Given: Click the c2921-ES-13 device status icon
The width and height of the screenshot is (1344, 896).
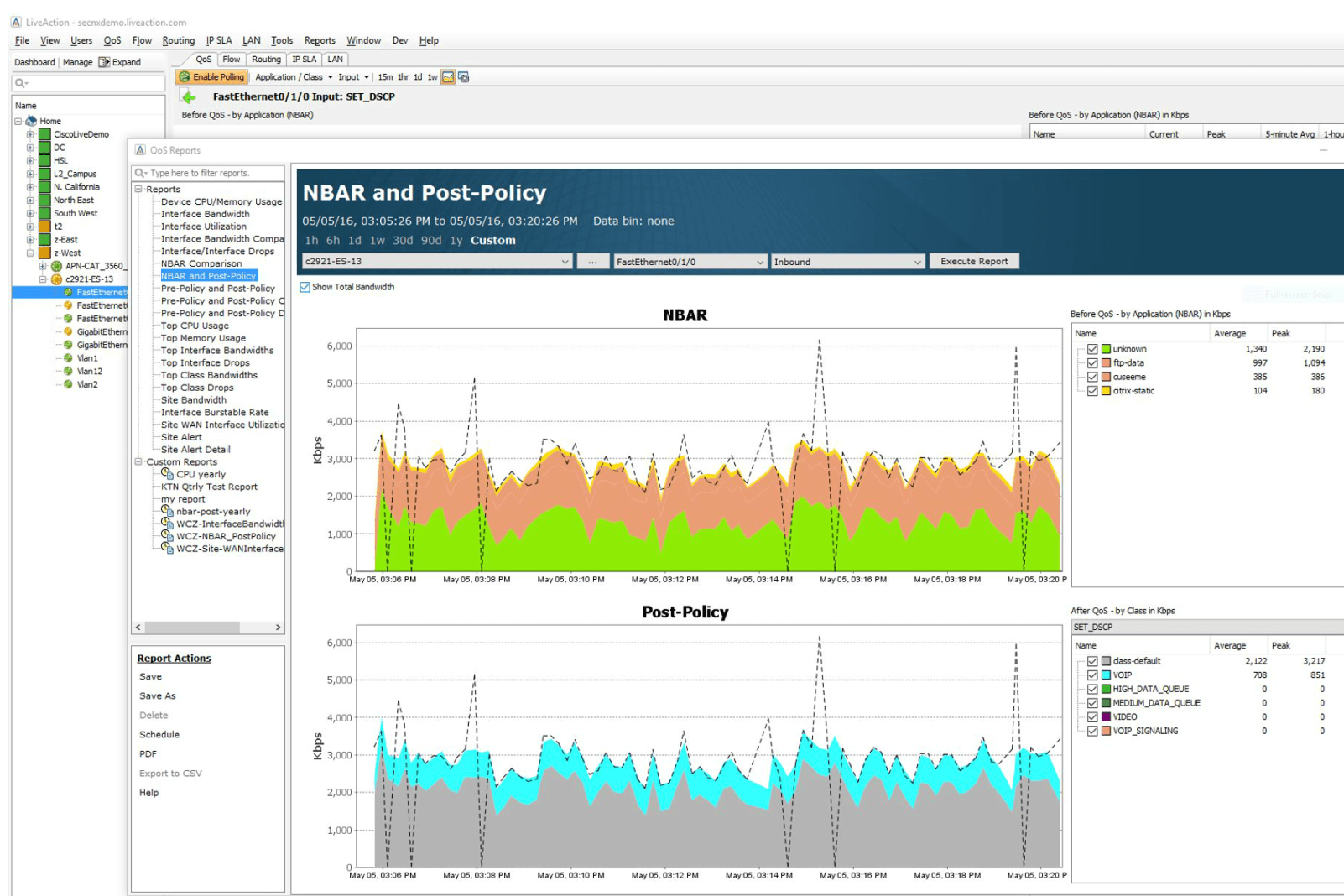Looking at the screenshot, I should click(56, 279).
